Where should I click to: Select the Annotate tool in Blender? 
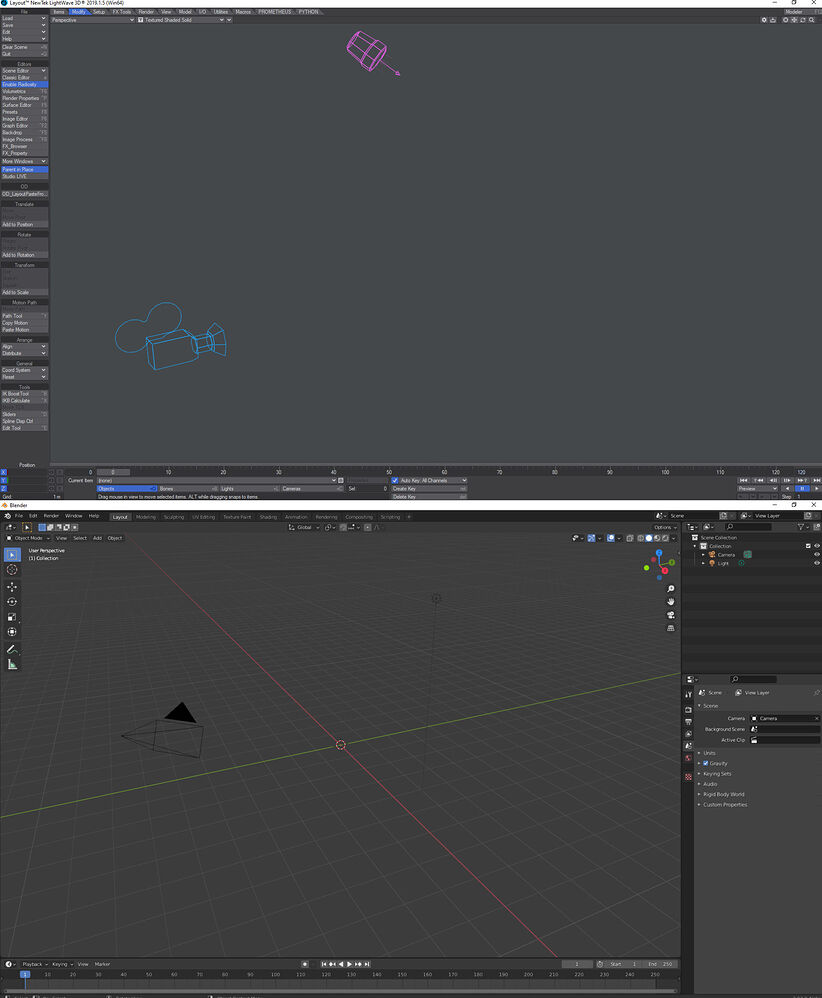12,649
